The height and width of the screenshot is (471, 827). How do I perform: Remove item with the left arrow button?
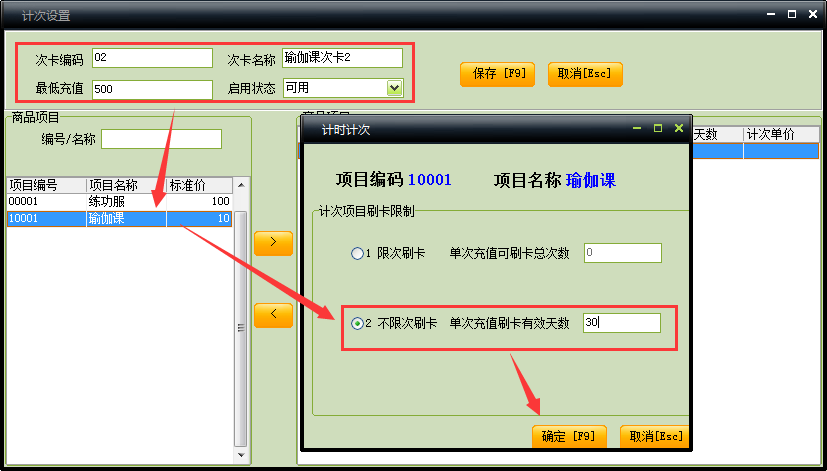coord(273,315)
